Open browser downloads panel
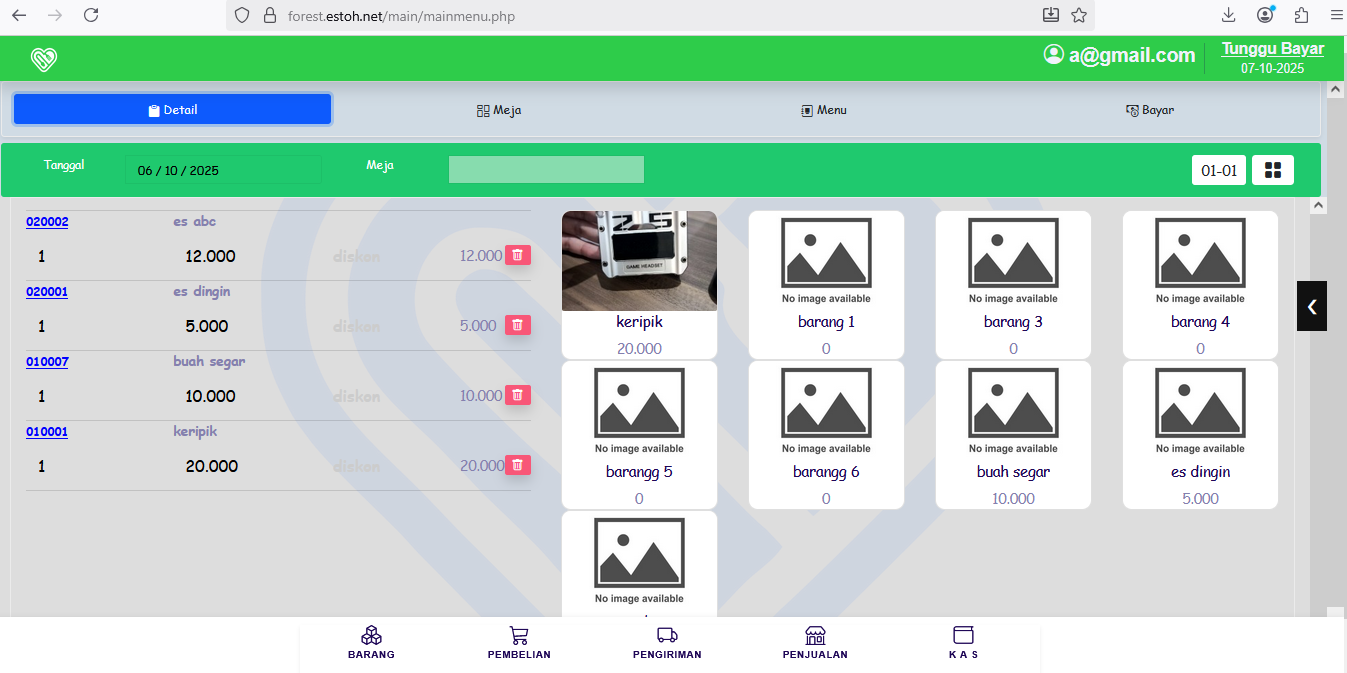This screenshot has width=1347, height=673. [x=1229, y=15]
